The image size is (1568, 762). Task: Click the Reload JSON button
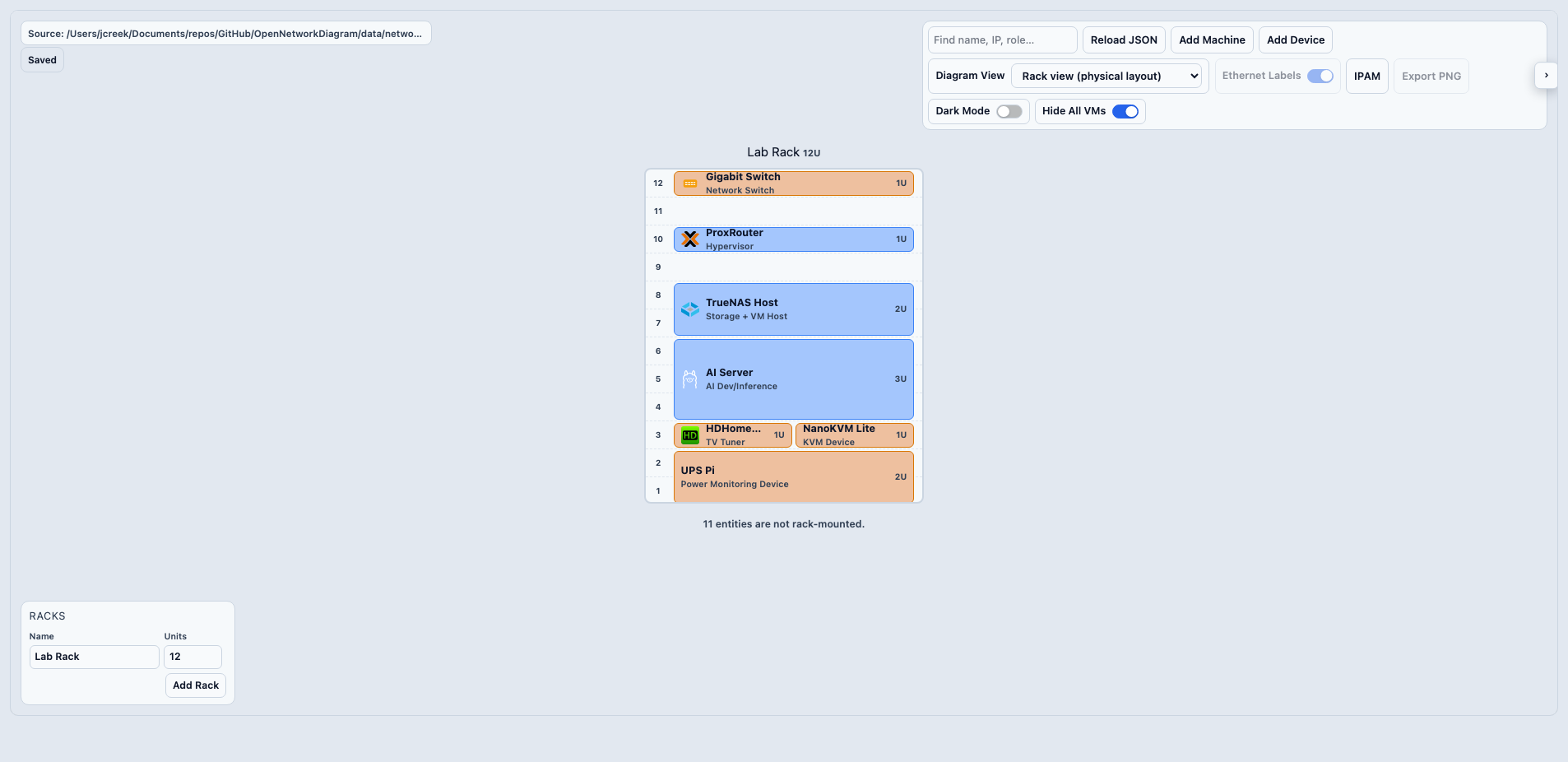[x=1124, y=39]
